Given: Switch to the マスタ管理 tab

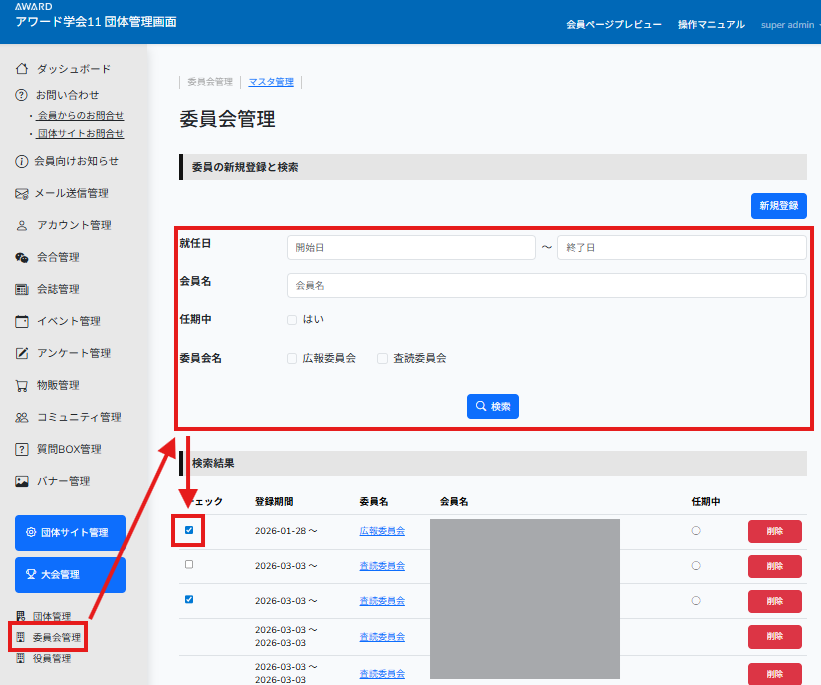Looking at the screenshot, I should coord(271,82).
